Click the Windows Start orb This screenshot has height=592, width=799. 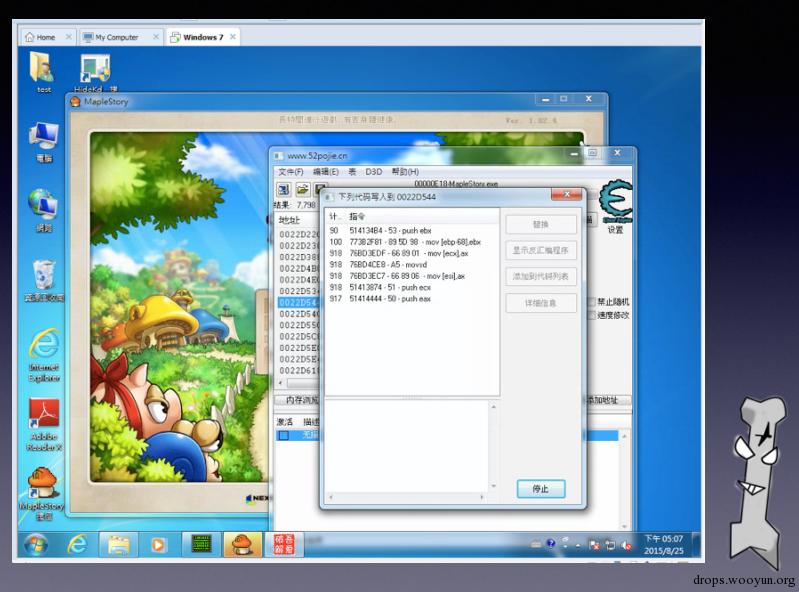[x=36, y=544]
